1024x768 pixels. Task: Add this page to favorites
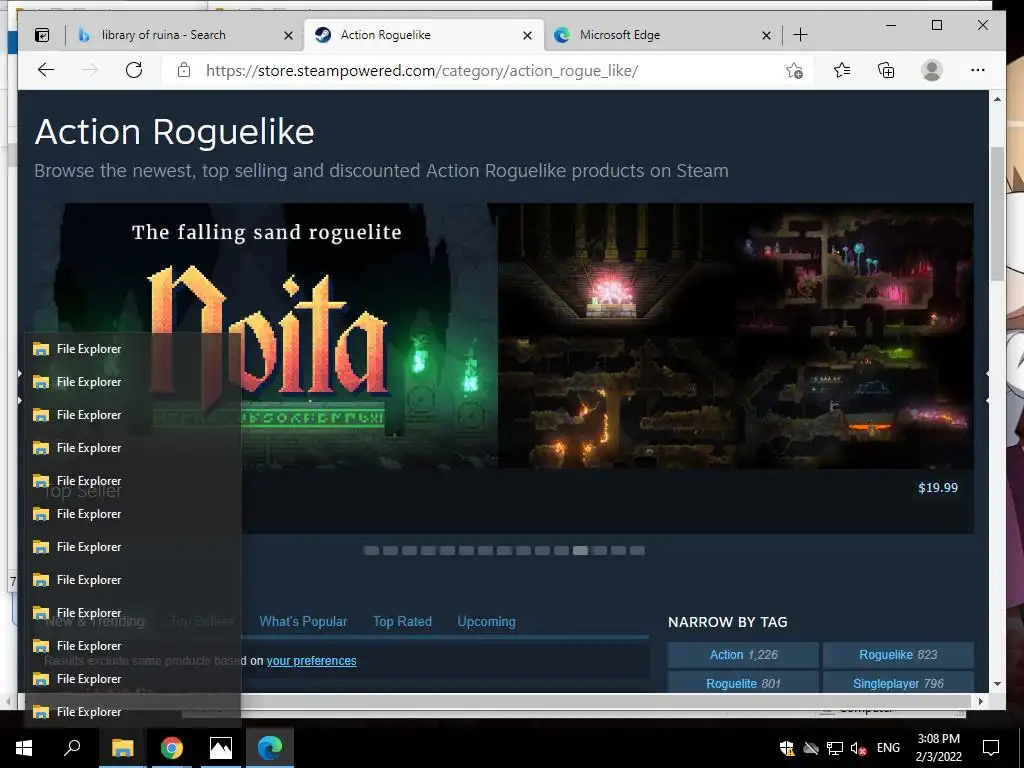pyautogui.click(x=794, y=71)
